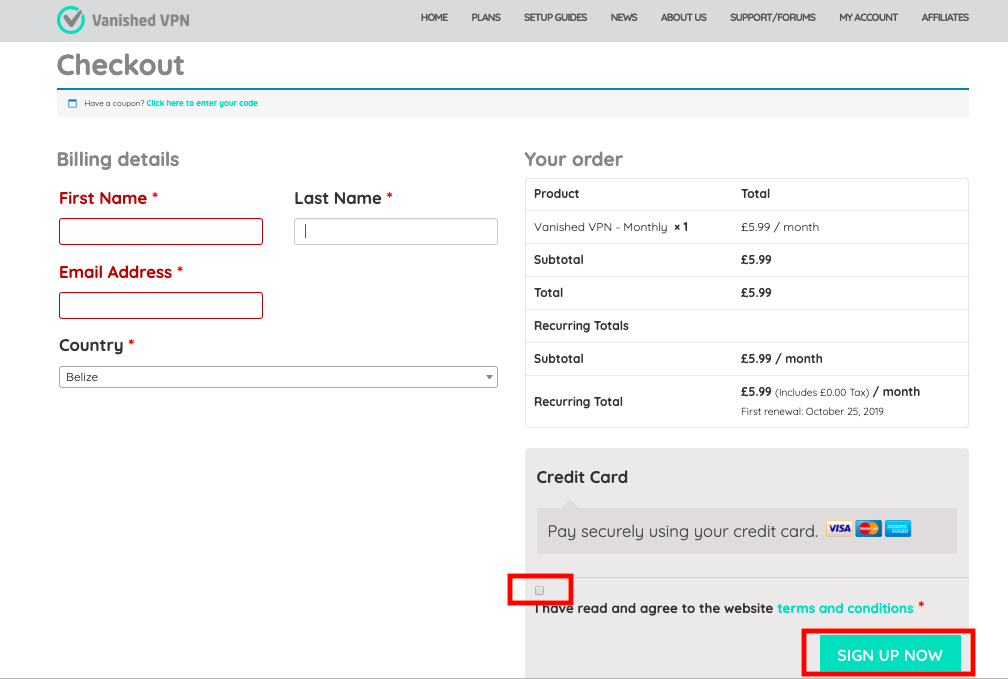Open the terms and conditions link
The height and width of the screenshot is (679, 1008).
click(x=845, y=608)
